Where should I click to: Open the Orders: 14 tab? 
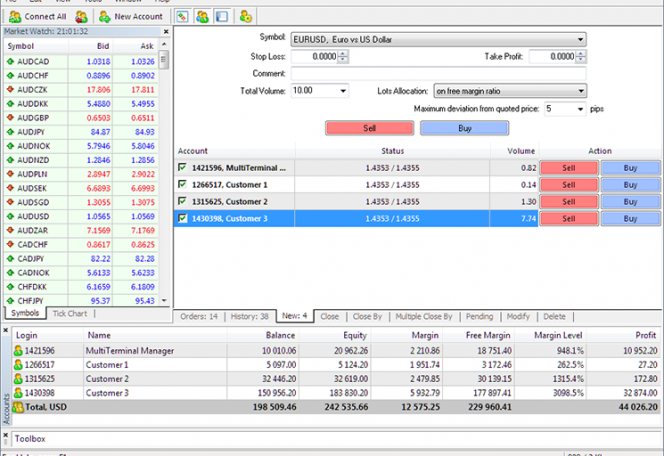click(199, 316)
